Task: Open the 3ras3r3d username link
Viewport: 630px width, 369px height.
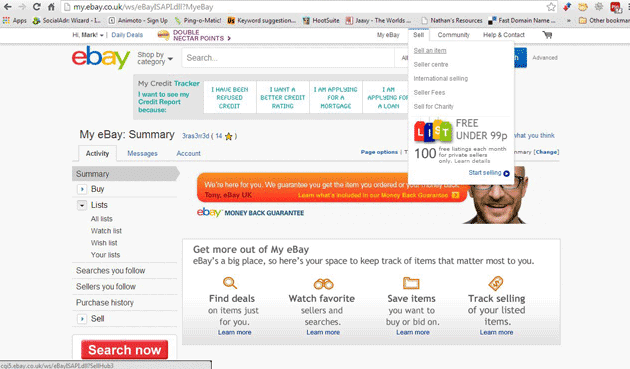Action: click(x=196, y=136)
